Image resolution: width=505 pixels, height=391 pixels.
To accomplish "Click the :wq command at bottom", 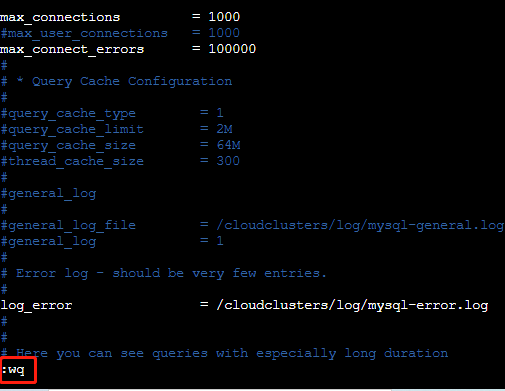I will pyautogui.click(x=13, y=370).
